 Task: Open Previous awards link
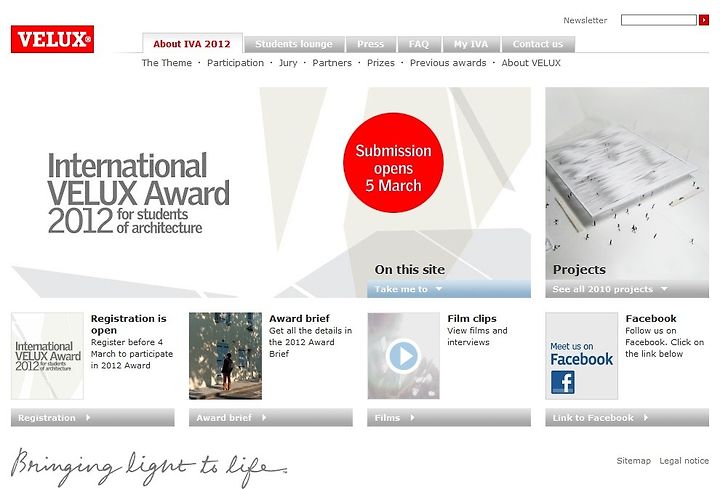coord(448,63)
